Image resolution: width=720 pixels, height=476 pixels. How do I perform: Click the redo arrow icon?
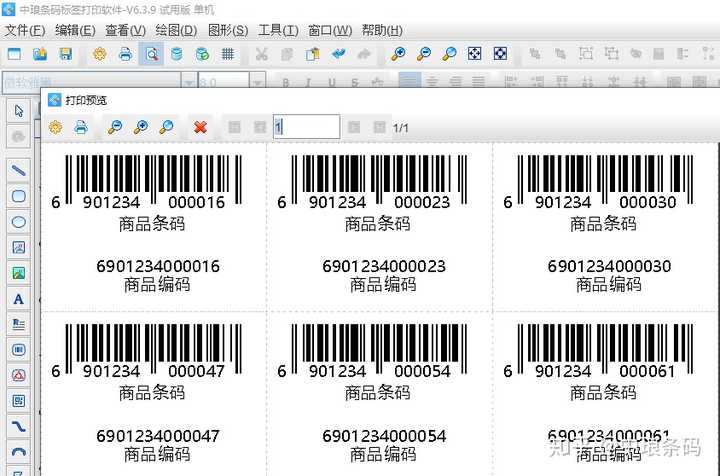pos(364,54)
